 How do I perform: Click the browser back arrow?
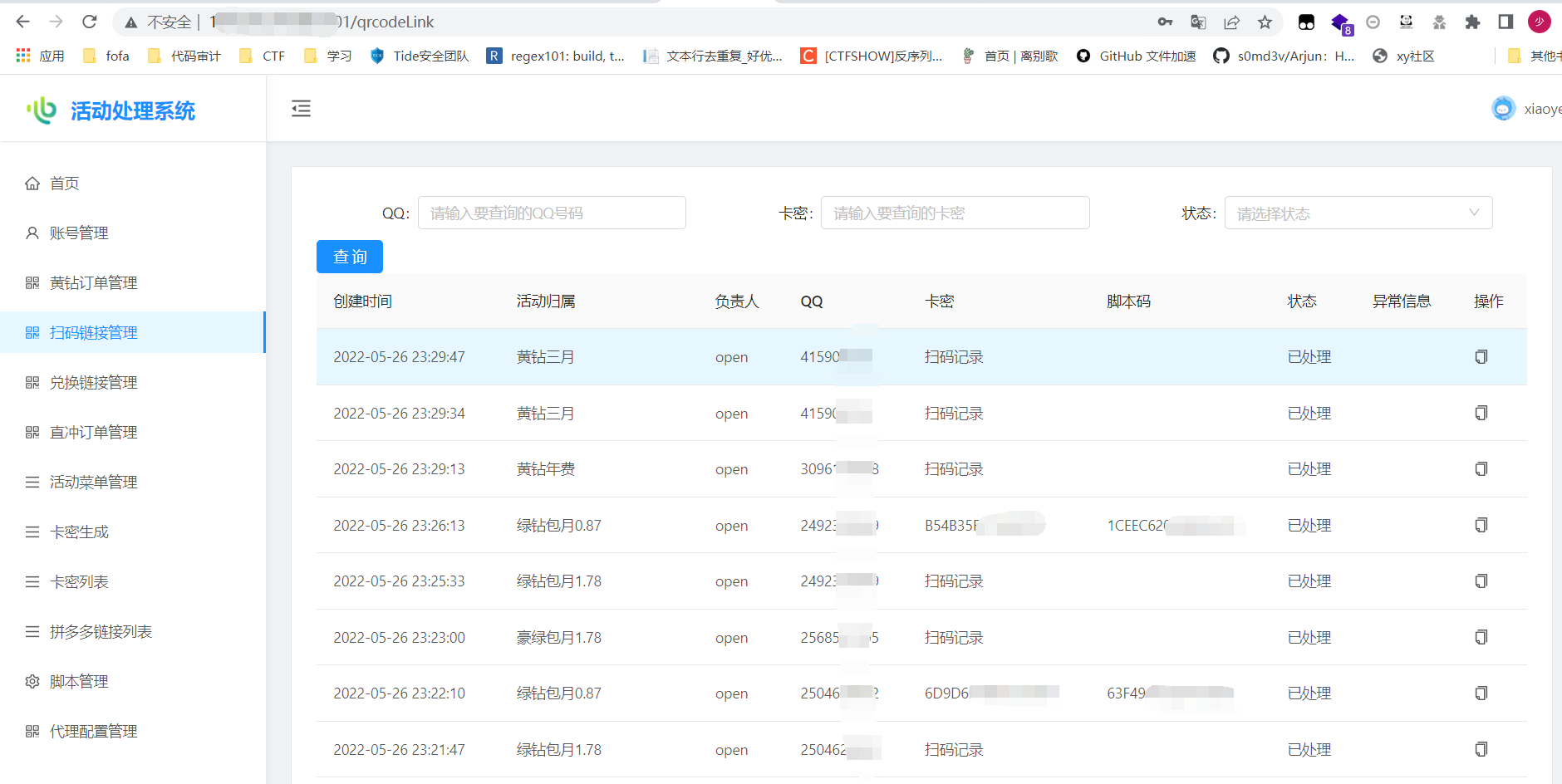[23, 22]
